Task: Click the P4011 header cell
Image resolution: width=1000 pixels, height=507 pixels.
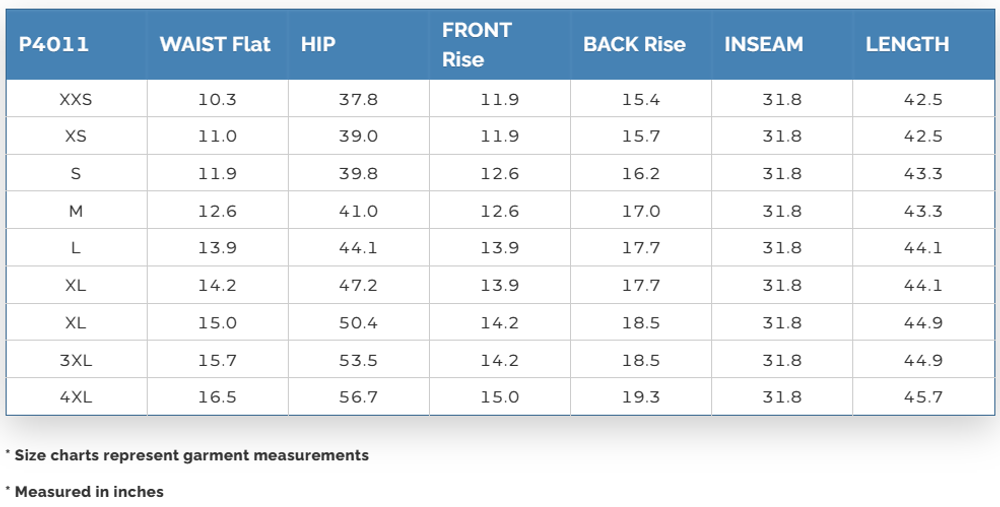Action: [x=54, y=44]
